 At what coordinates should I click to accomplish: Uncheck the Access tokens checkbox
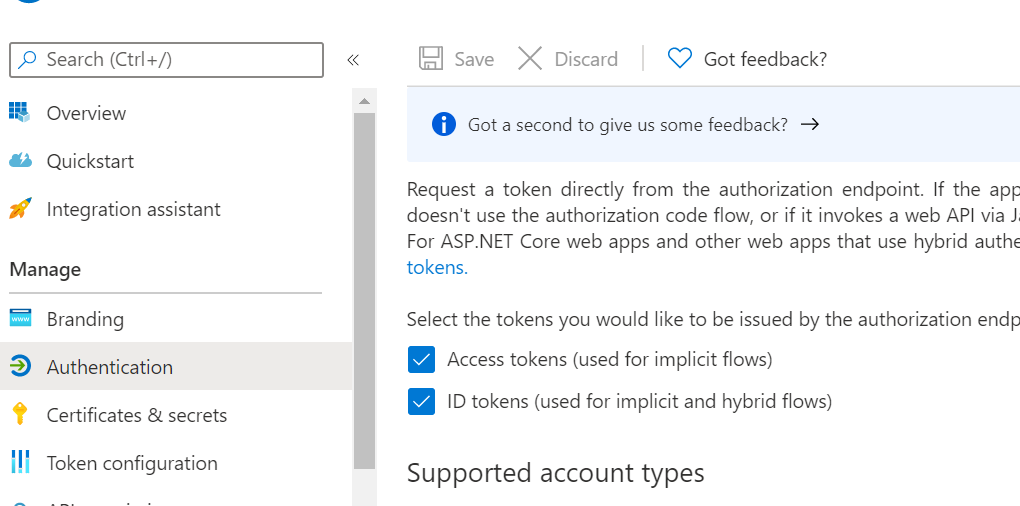tap(422, 359)
